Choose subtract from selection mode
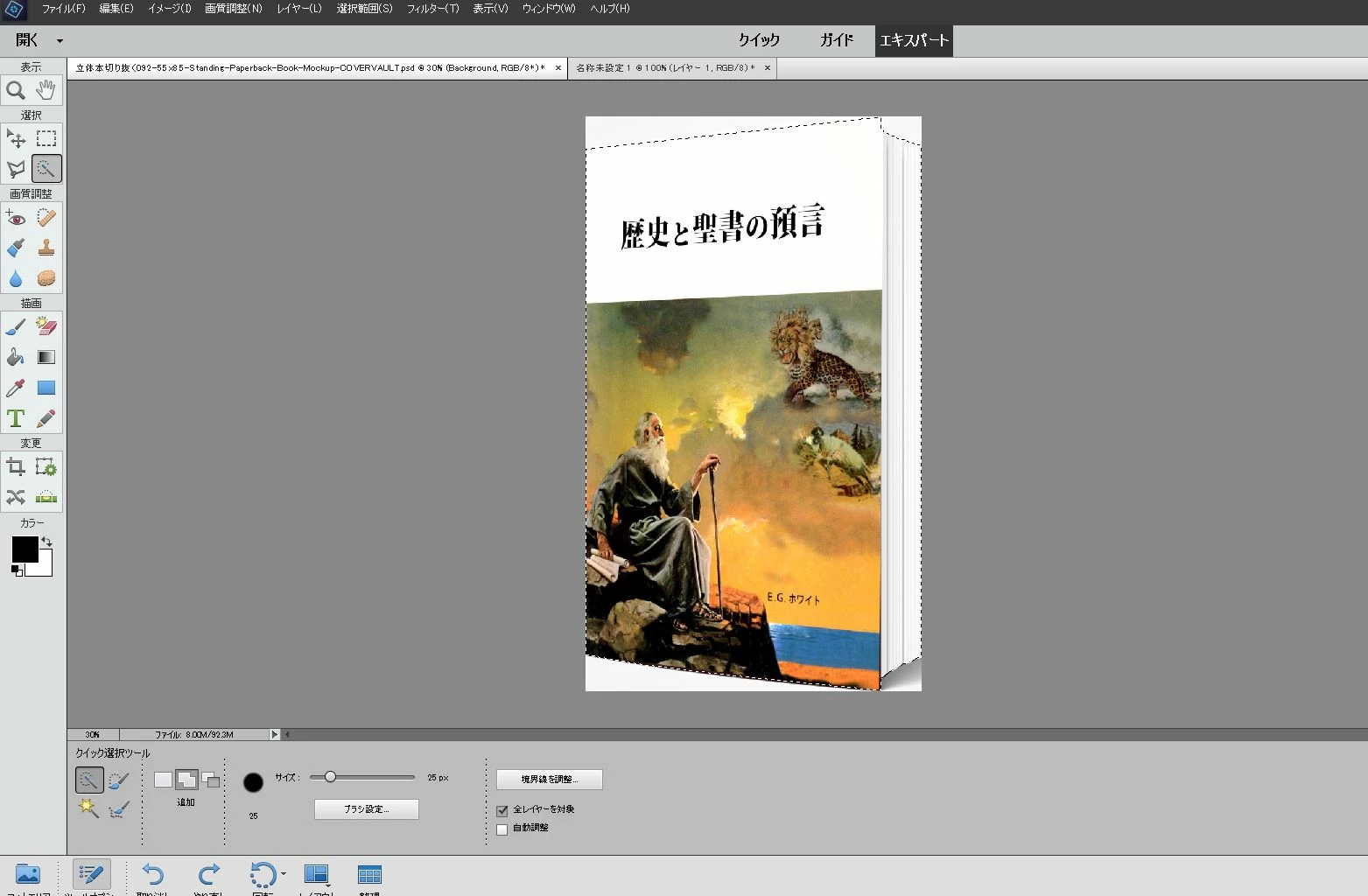The width and height of the screenshot is (1368, 896). (x=211, y=780)
